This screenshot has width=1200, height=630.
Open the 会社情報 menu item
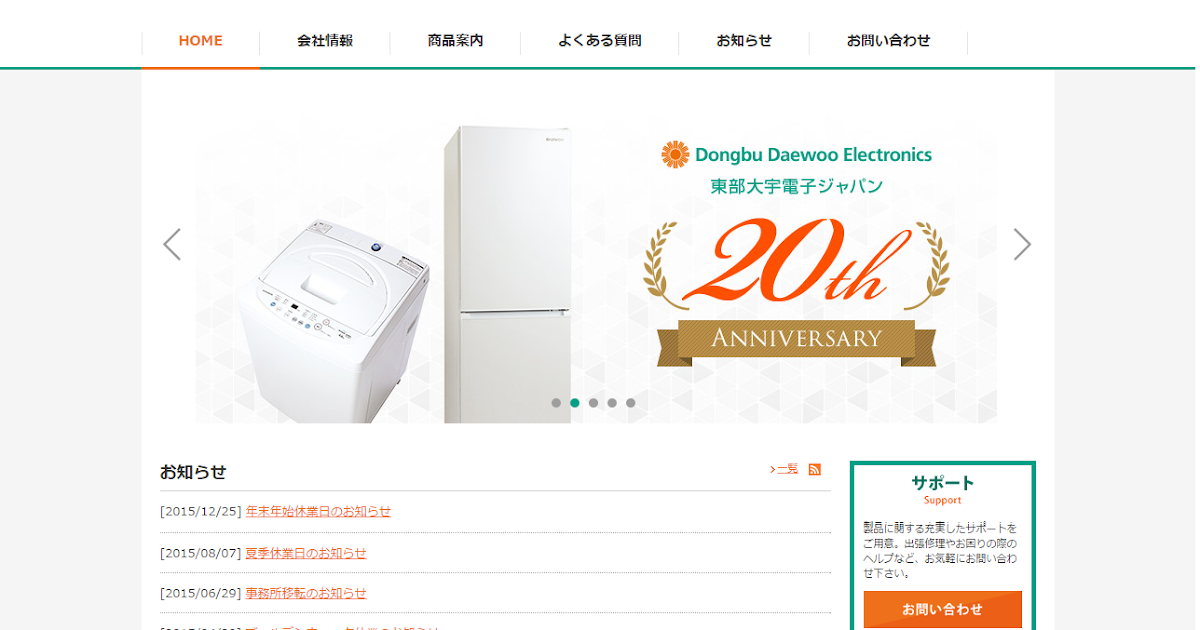coord(325,41)
